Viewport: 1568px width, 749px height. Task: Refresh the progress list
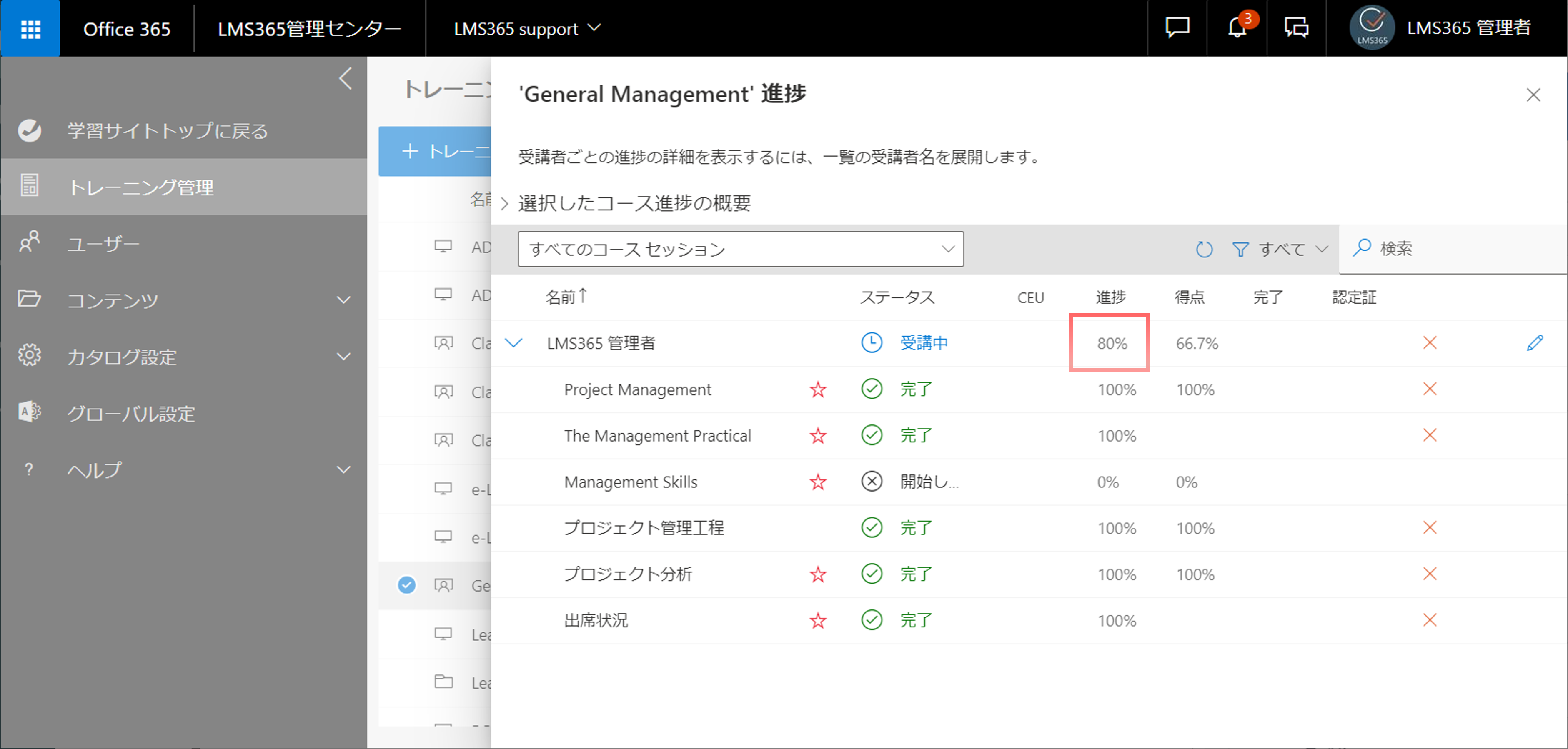click(1203, 249)
